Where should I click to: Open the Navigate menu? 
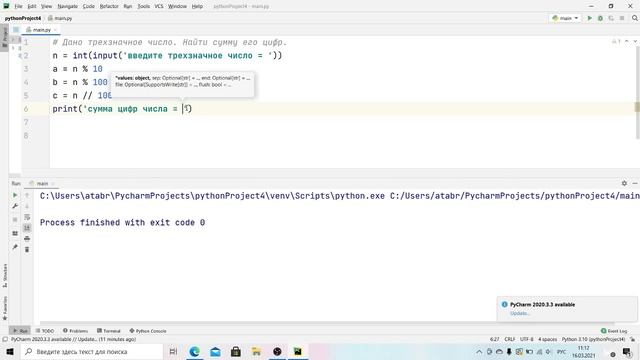67,6
